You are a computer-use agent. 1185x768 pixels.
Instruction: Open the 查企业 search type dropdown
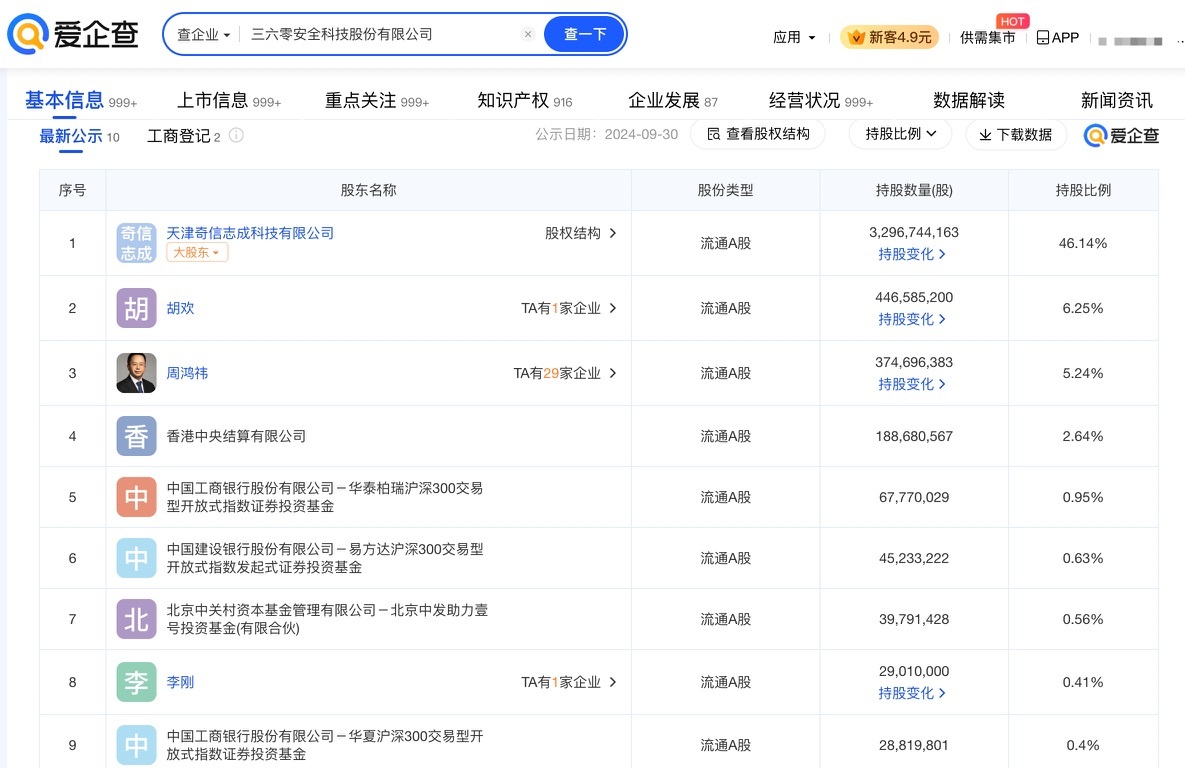point(204,34)
